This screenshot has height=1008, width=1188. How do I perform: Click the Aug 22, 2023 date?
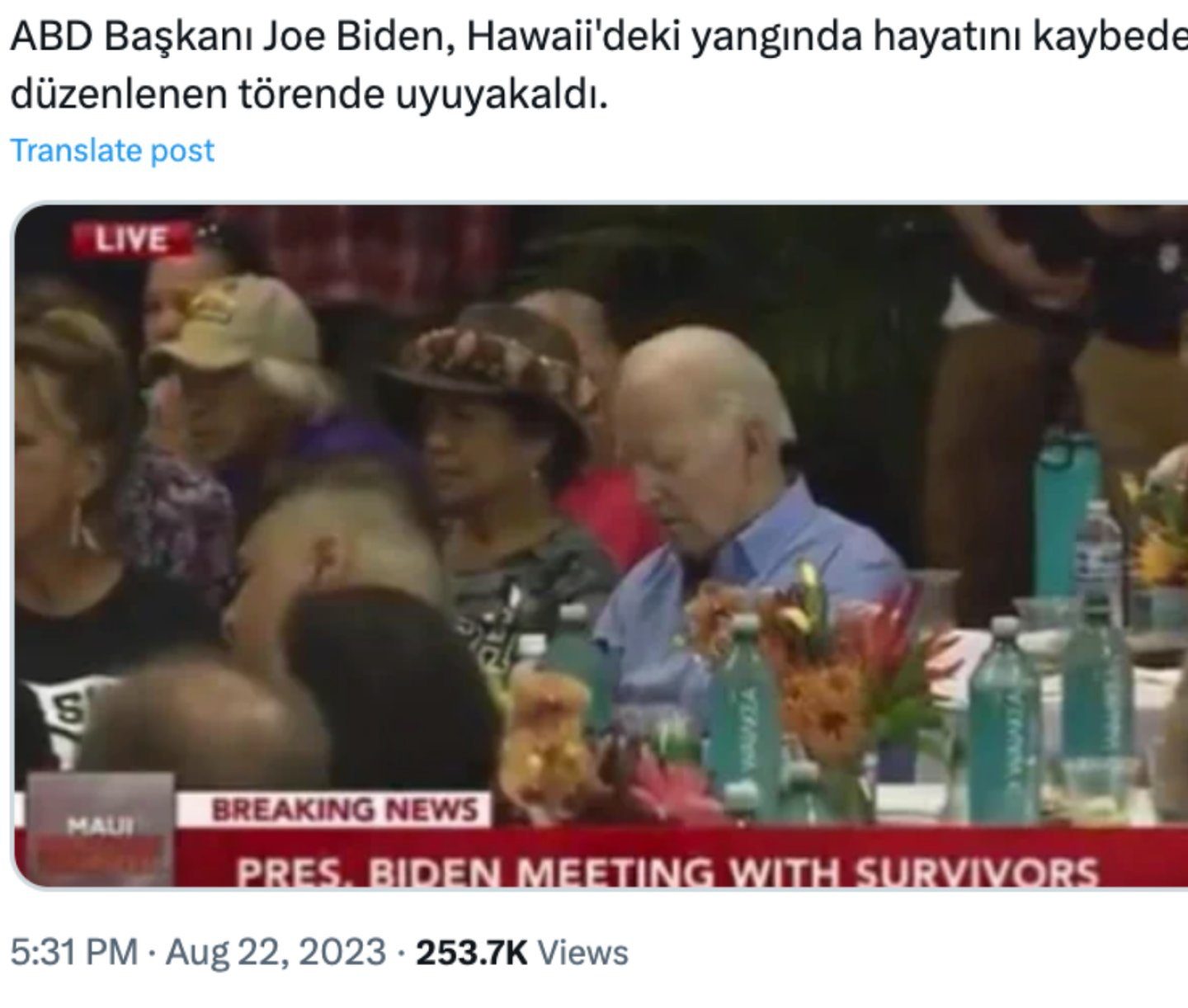tap(276, 952)
